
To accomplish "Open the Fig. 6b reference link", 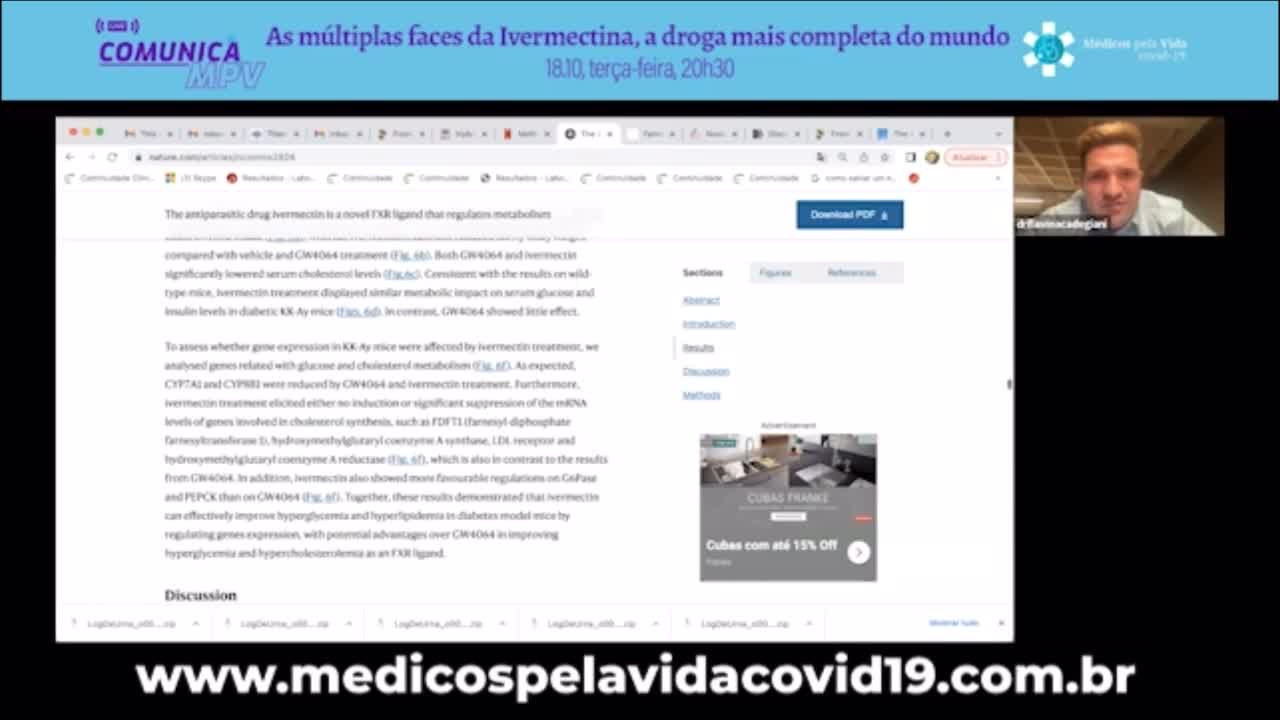I will pos(410,255).
